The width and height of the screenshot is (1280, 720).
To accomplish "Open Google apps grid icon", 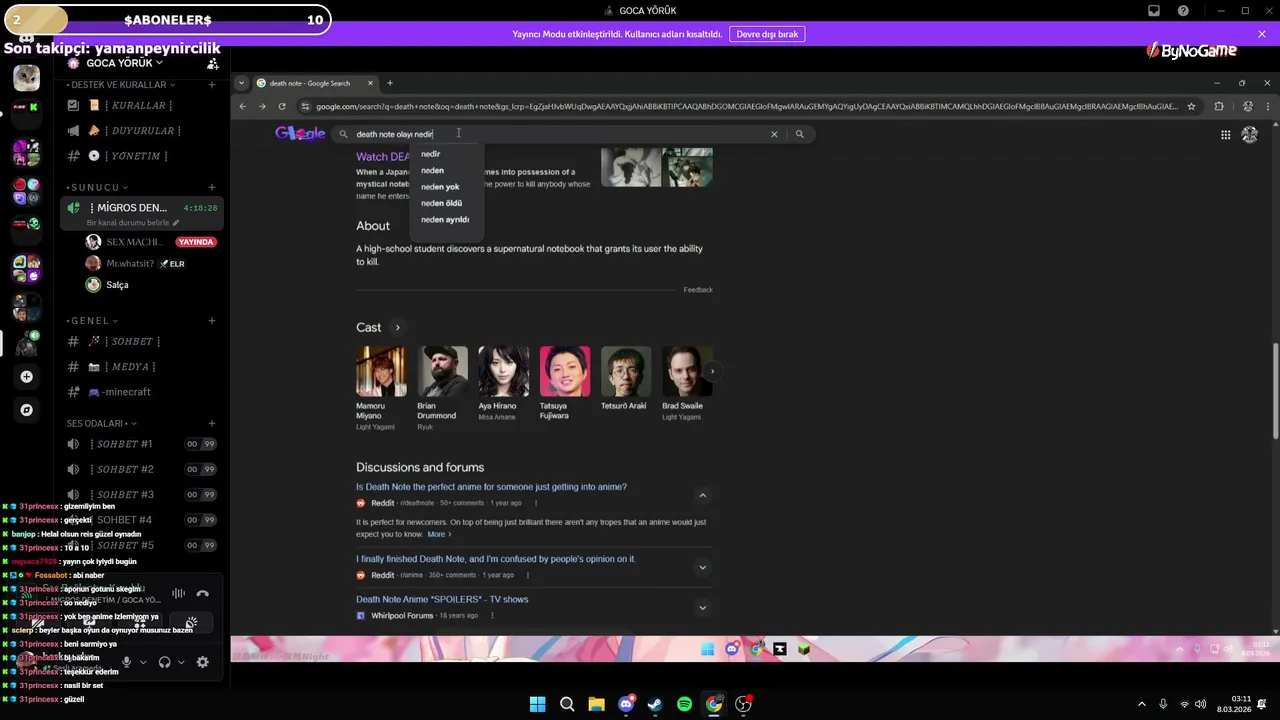I will (x=1225, y=135).
